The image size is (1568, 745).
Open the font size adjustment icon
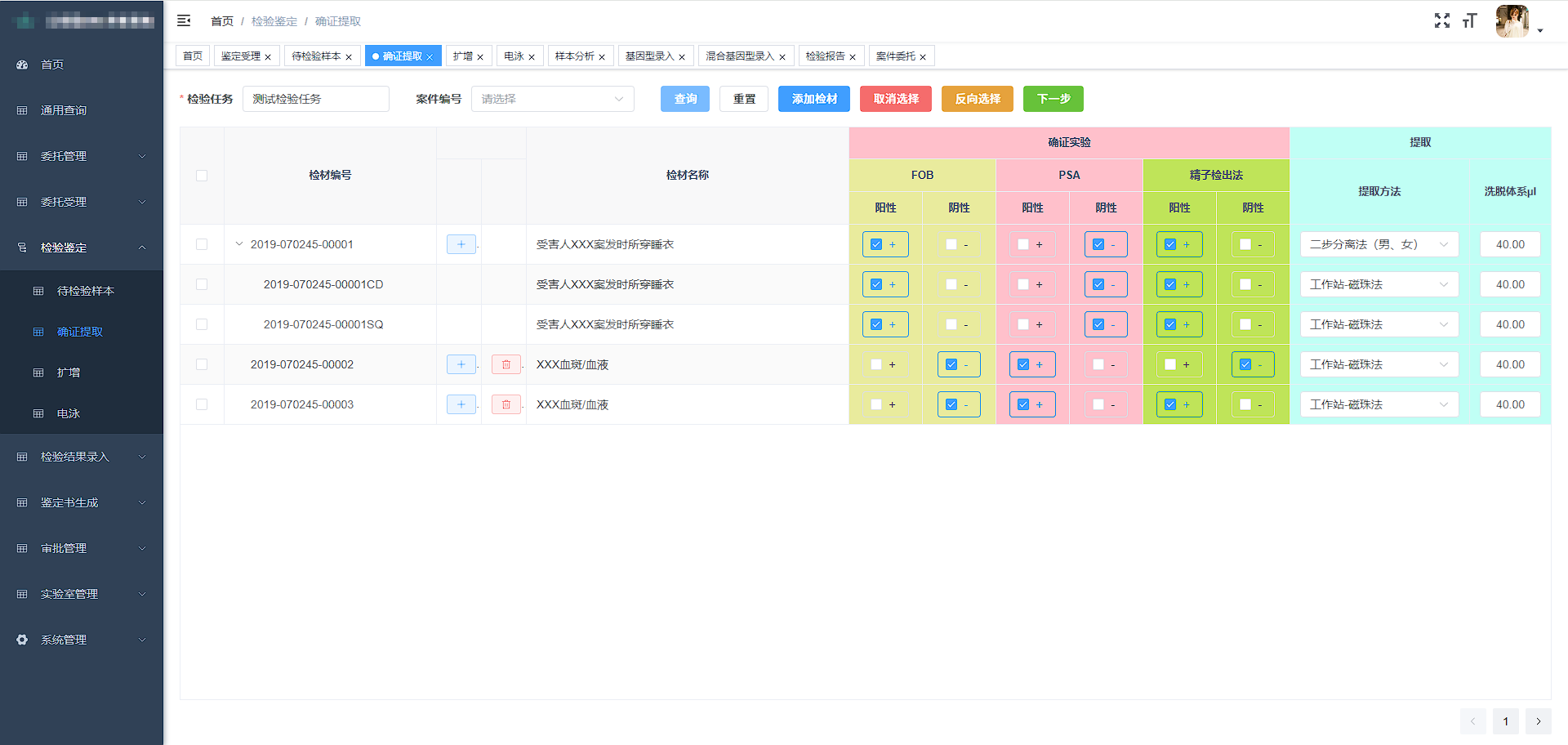point(1470,20)
